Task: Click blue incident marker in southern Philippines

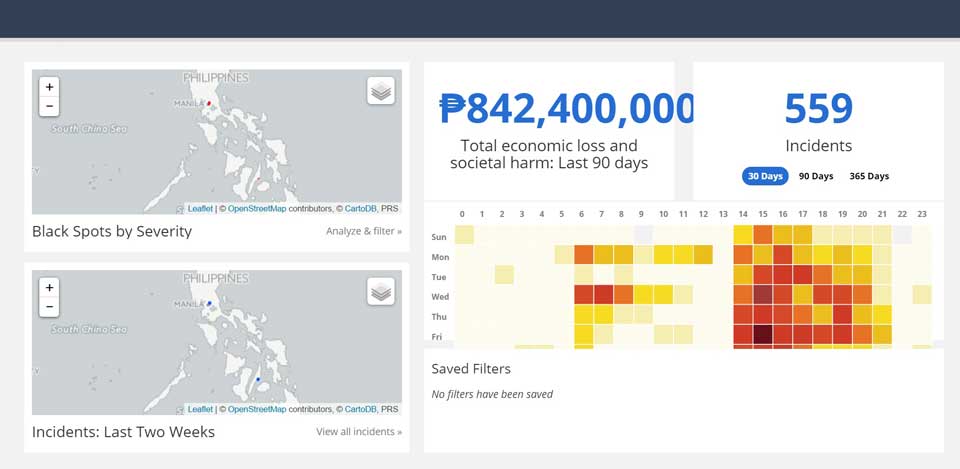Action: [x=259, y=380]
